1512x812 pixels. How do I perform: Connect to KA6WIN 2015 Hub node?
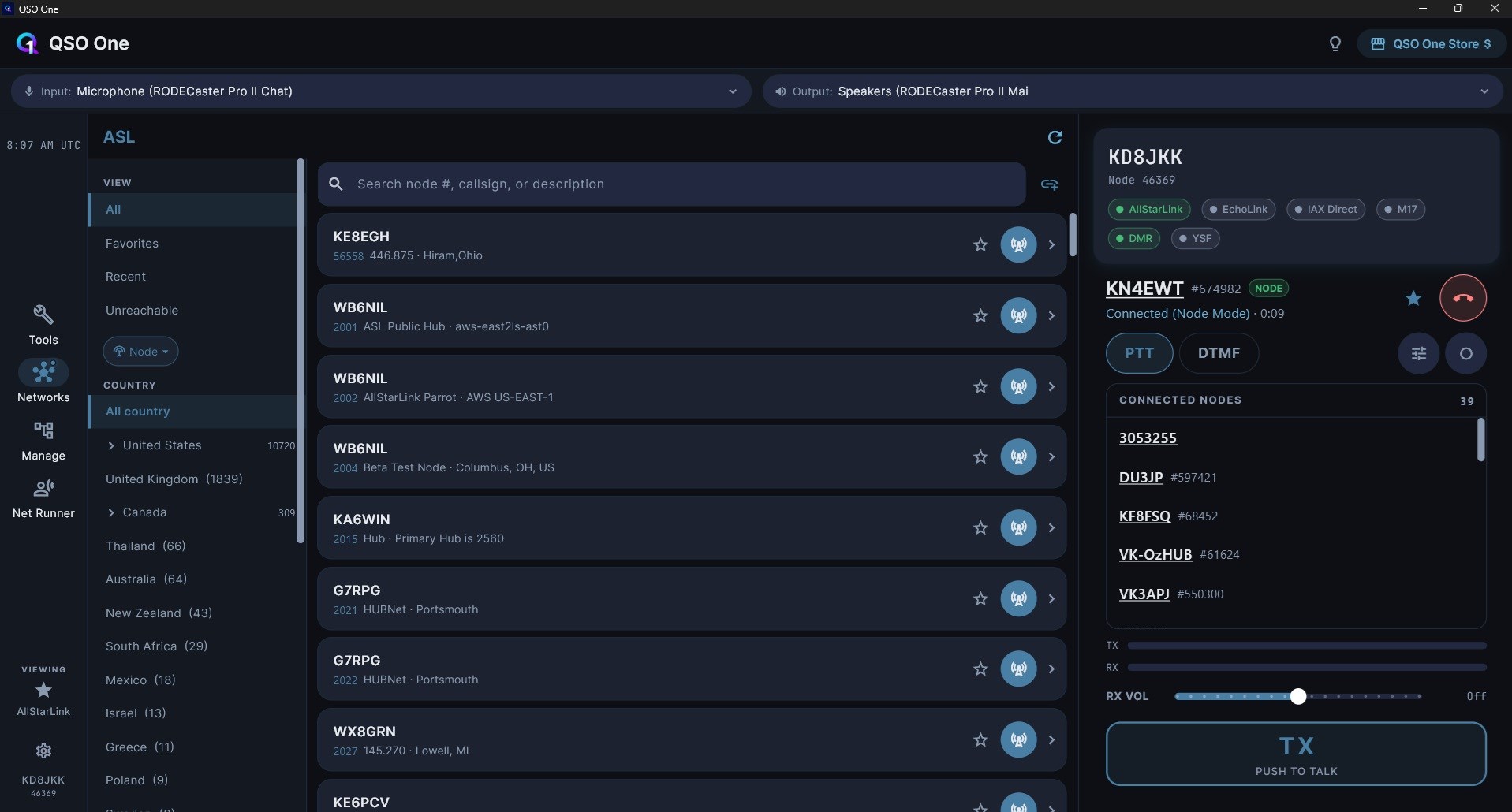(x=1018, y=527)
